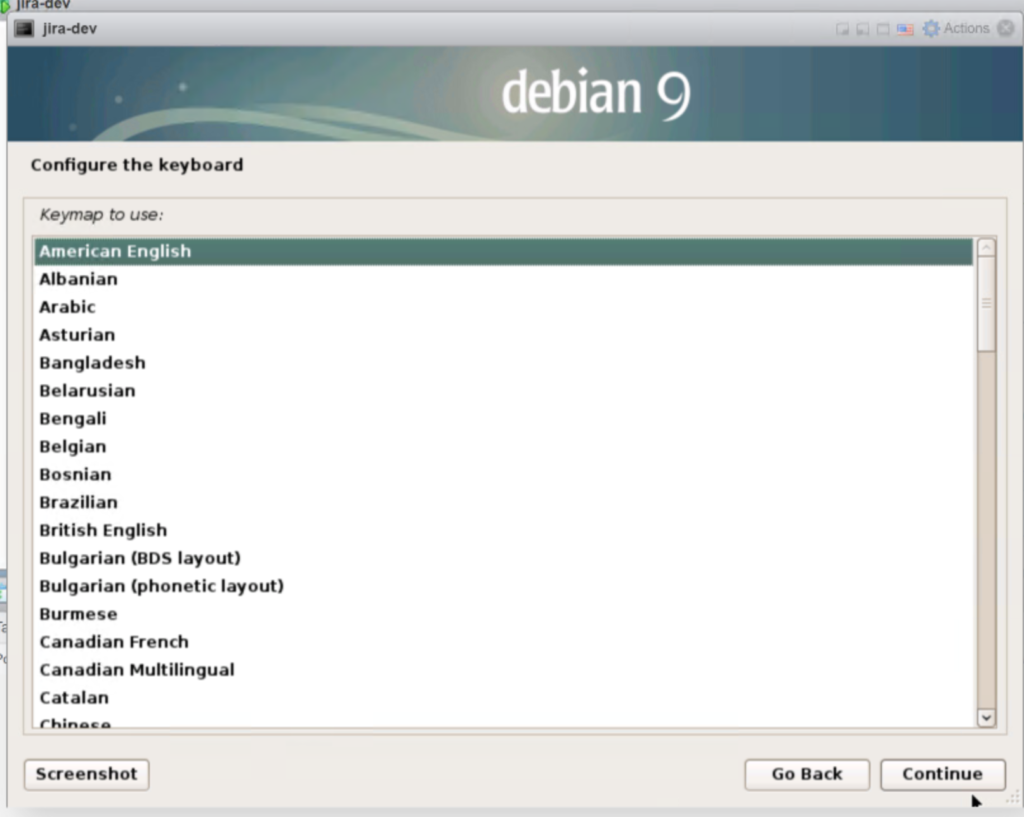Pick Belarusian keymap
1024x817 pixels.
pyautogui.click(x=504, y=391)
